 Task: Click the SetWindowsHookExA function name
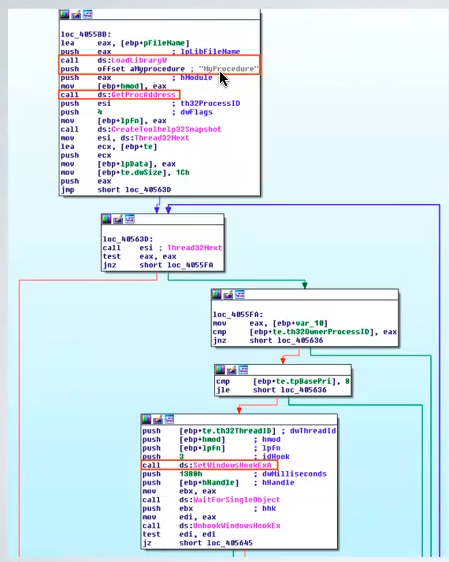232,465
